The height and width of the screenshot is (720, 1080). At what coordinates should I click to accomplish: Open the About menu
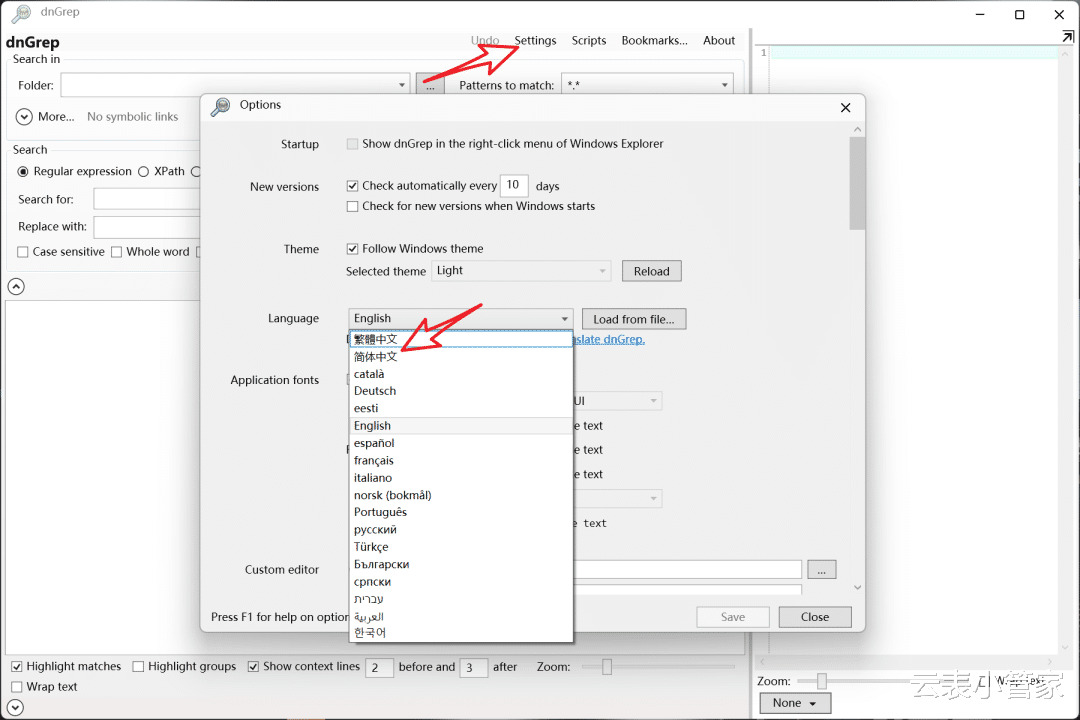point(719,41)
